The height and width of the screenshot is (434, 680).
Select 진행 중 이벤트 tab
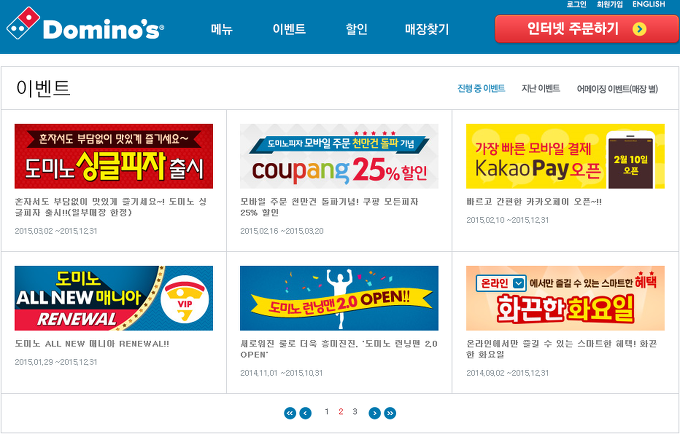(x=481, y=88)
